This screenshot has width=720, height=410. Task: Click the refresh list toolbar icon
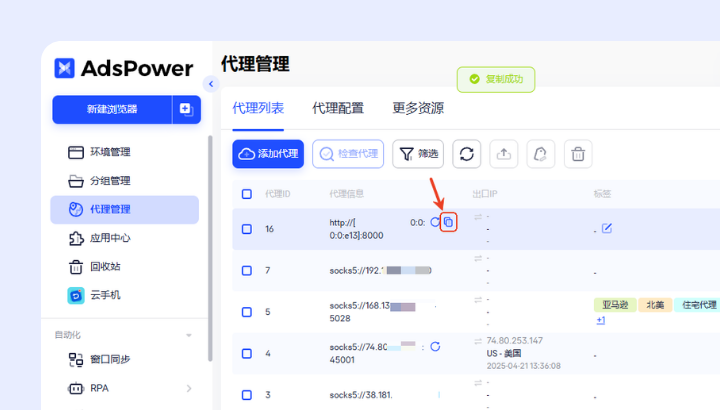coord(467,154)
